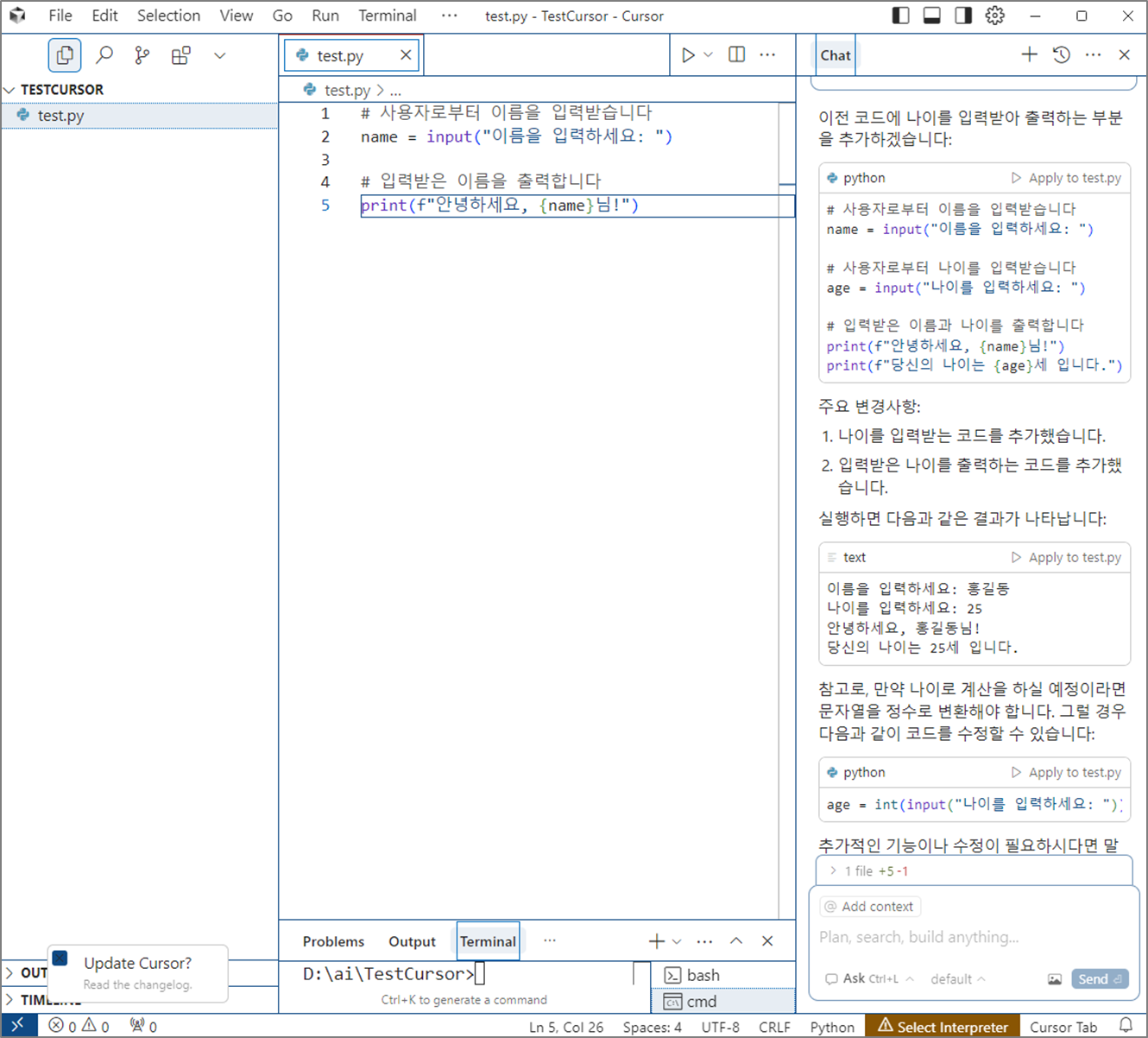Open the Source Control icon

pyautogui.click(x=142, y=55)
